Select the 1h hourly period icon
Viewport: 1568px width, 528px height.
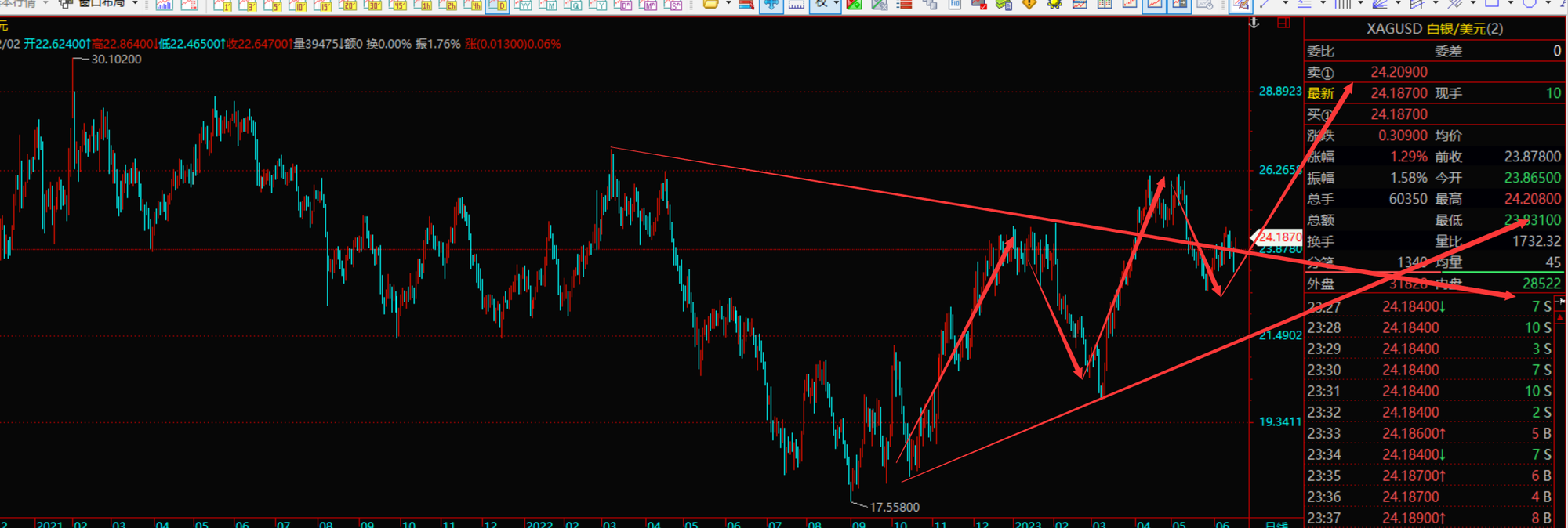tap(423, 5)
